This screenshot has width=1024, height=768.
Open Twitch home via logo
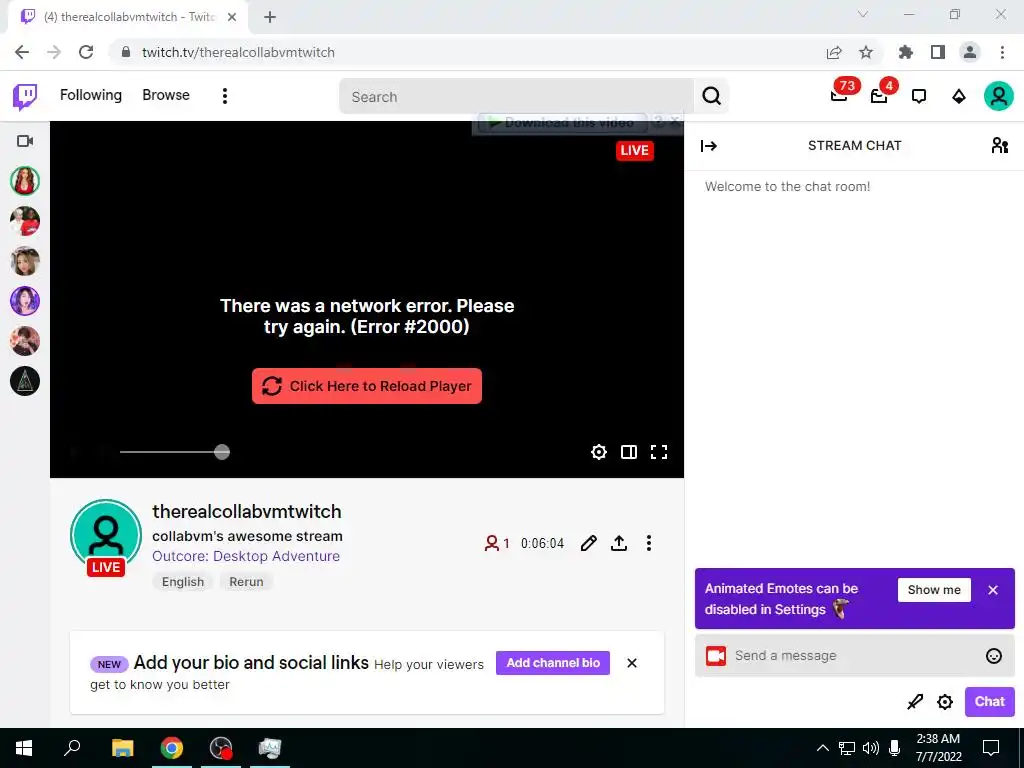[x=25, y=97]
